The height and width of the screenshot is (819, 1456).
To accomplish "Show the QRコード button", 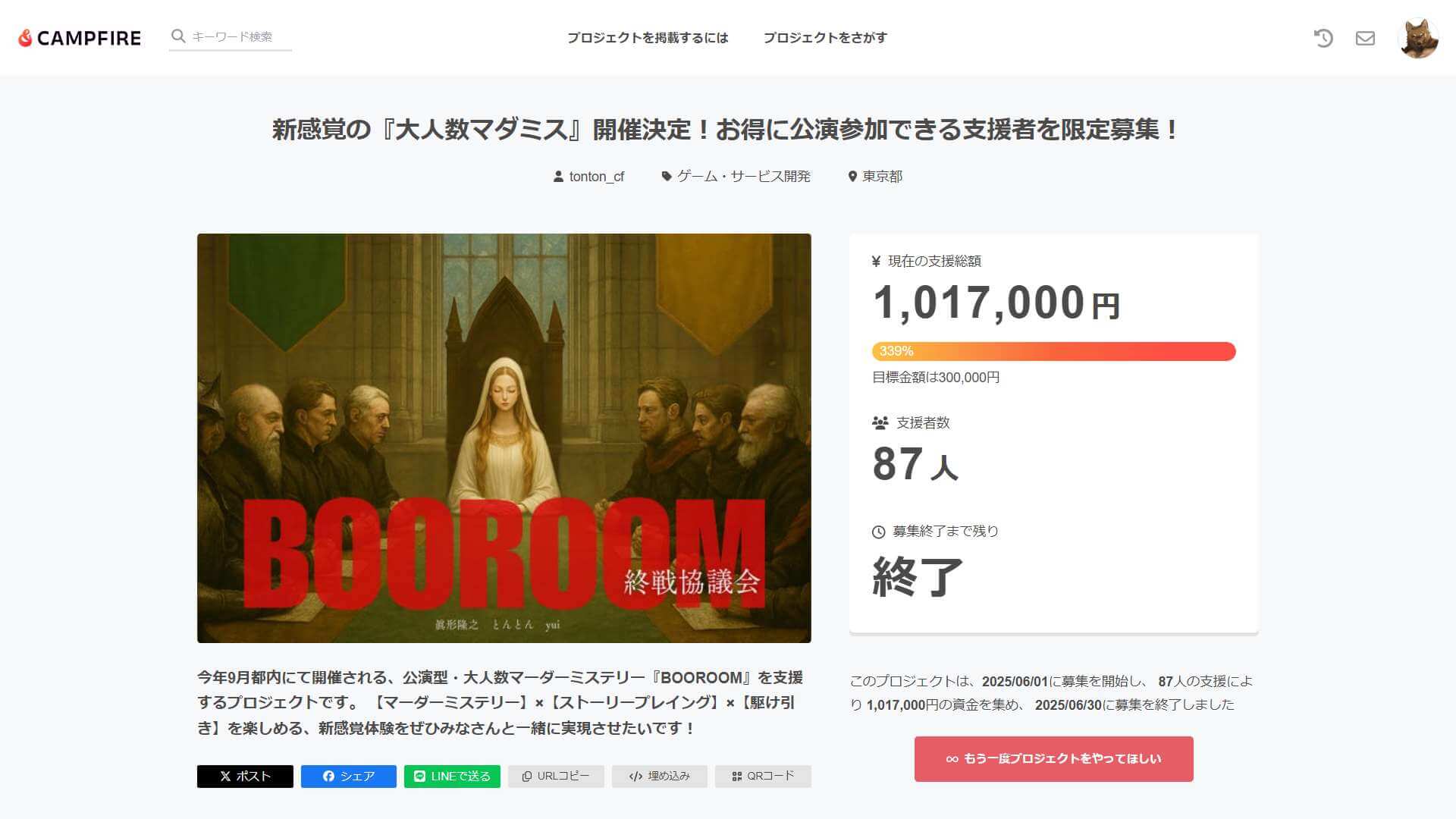I will (x=763, y=777).
